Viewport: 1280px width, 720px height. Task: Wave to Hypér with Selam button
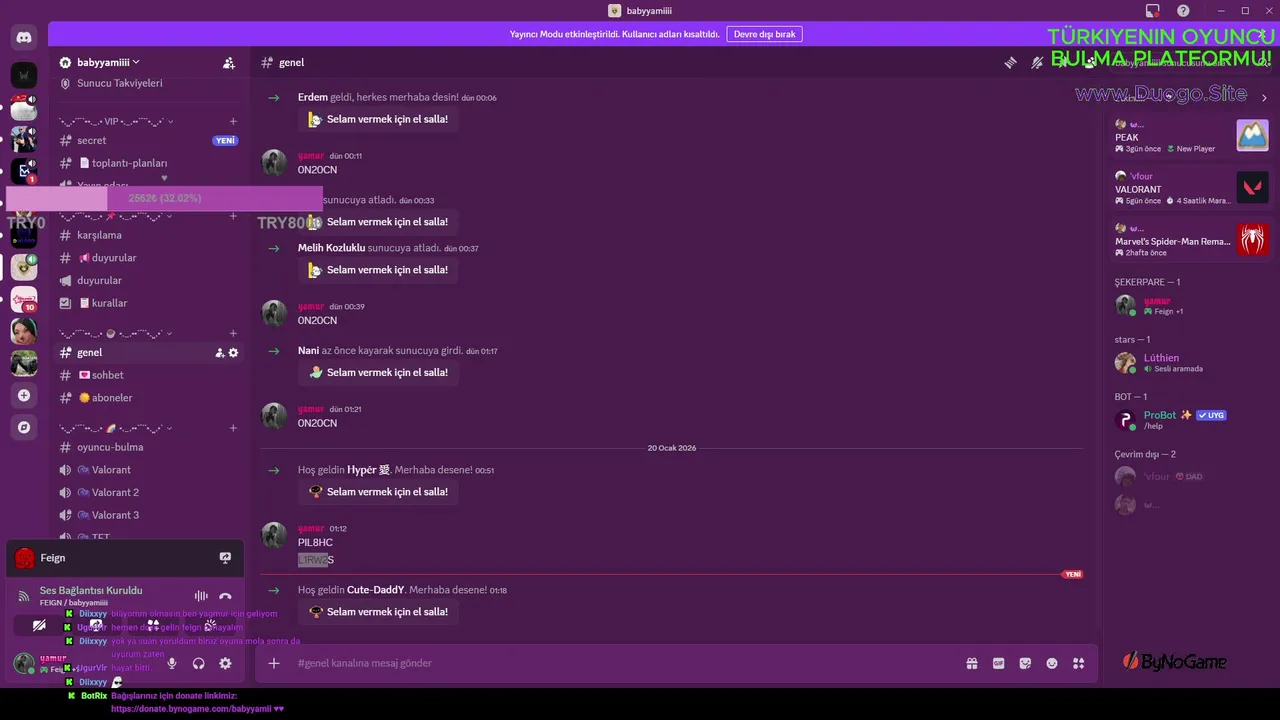[x=378, y=492]
